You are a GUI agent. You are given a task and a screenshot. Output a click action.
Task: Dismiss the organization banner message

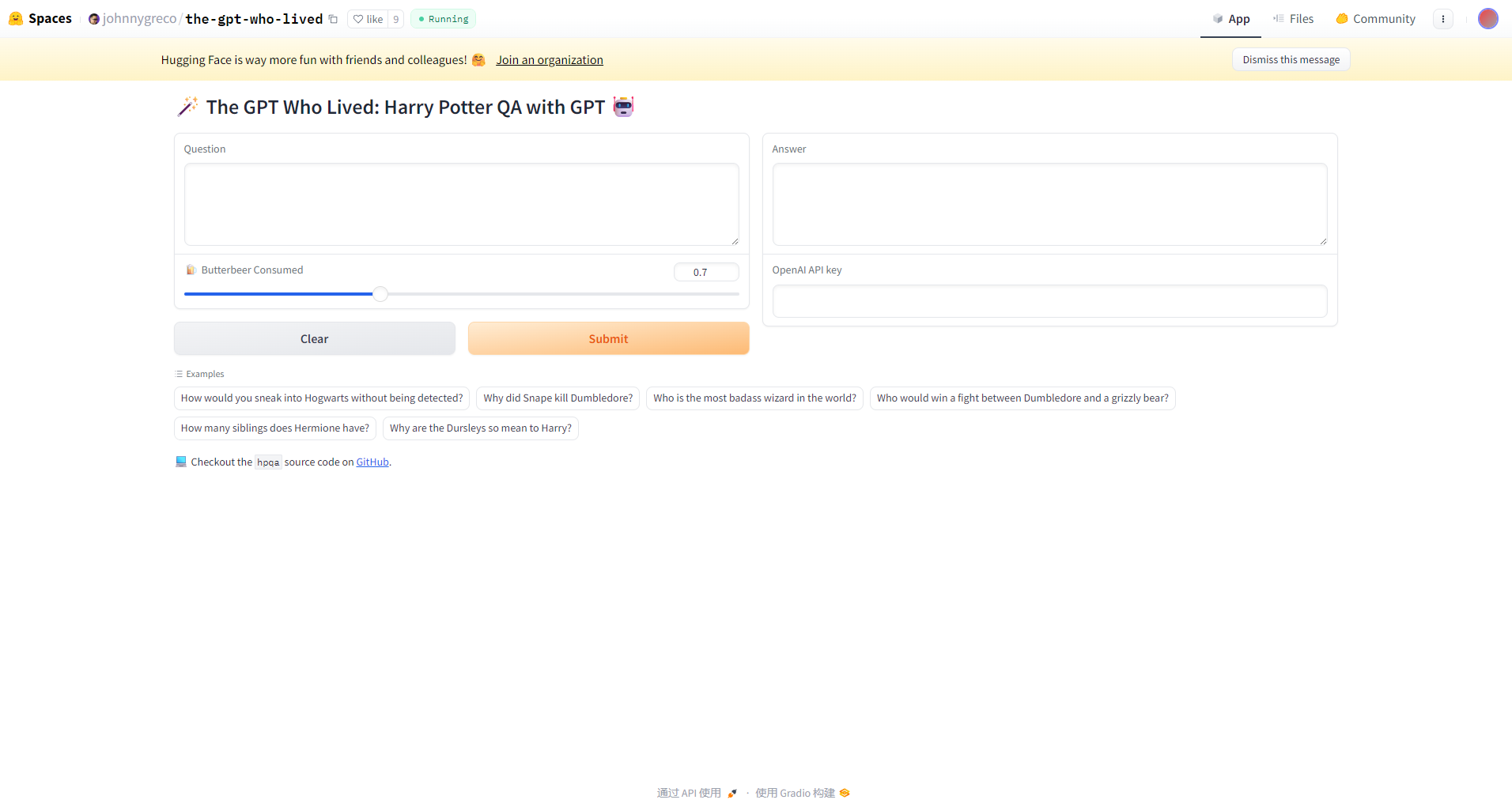pyautogui.click(x=1290, y=60)
